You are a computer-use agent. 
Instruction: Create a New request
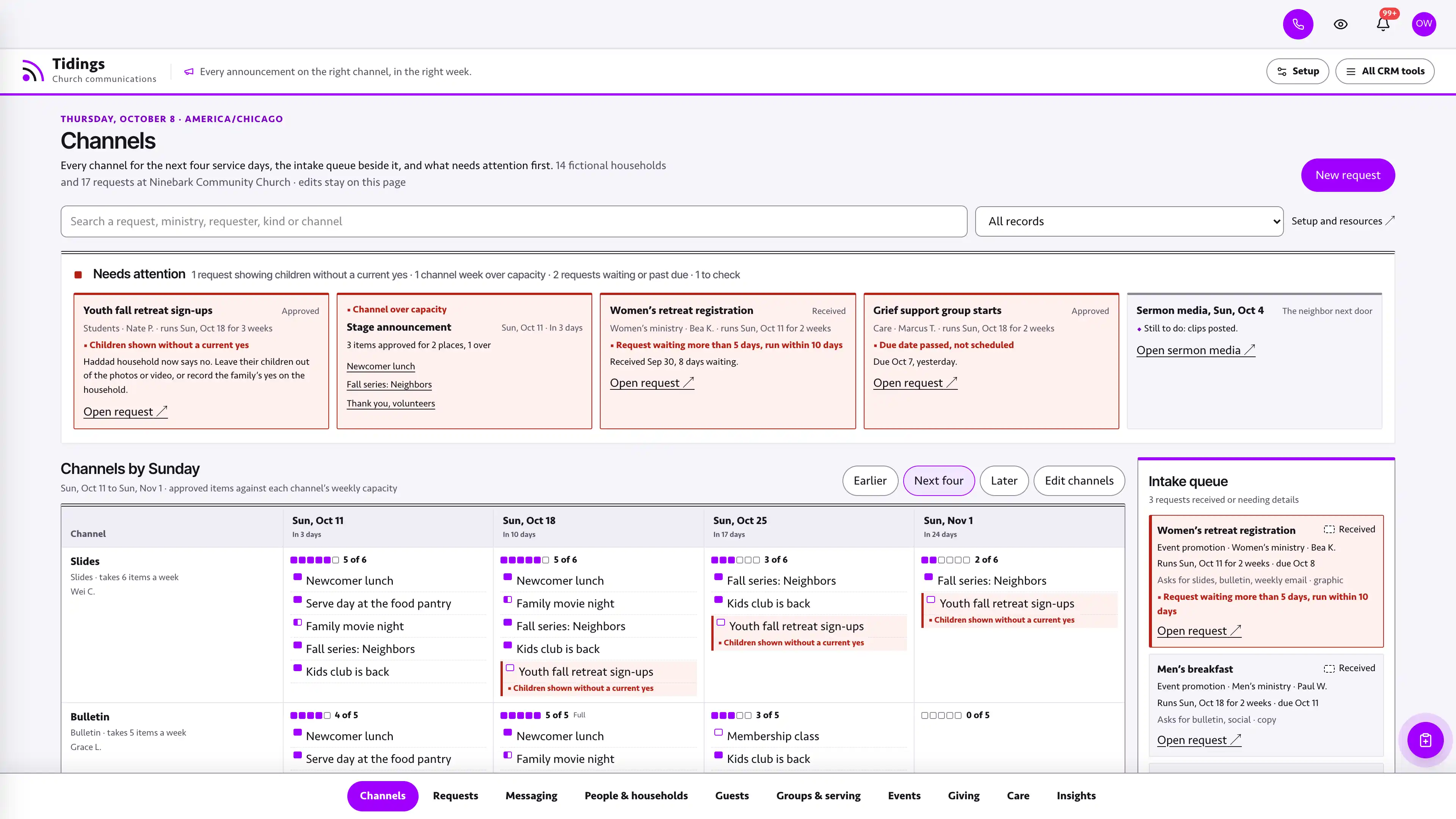click(x=1348, y=175)
